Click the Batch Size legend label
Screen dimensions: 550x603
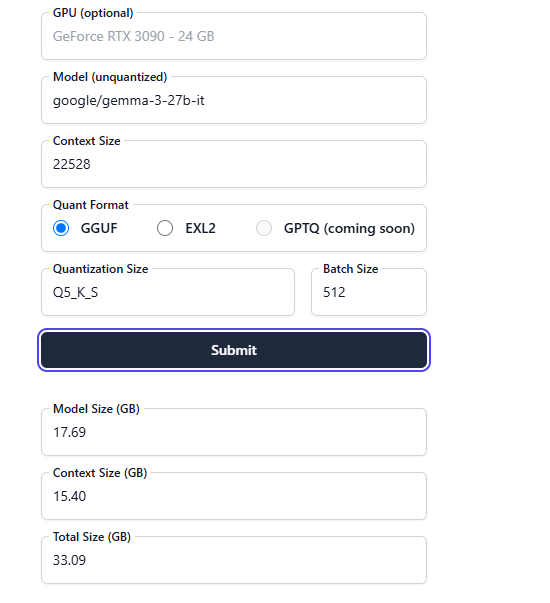click(x=350, y=269)
